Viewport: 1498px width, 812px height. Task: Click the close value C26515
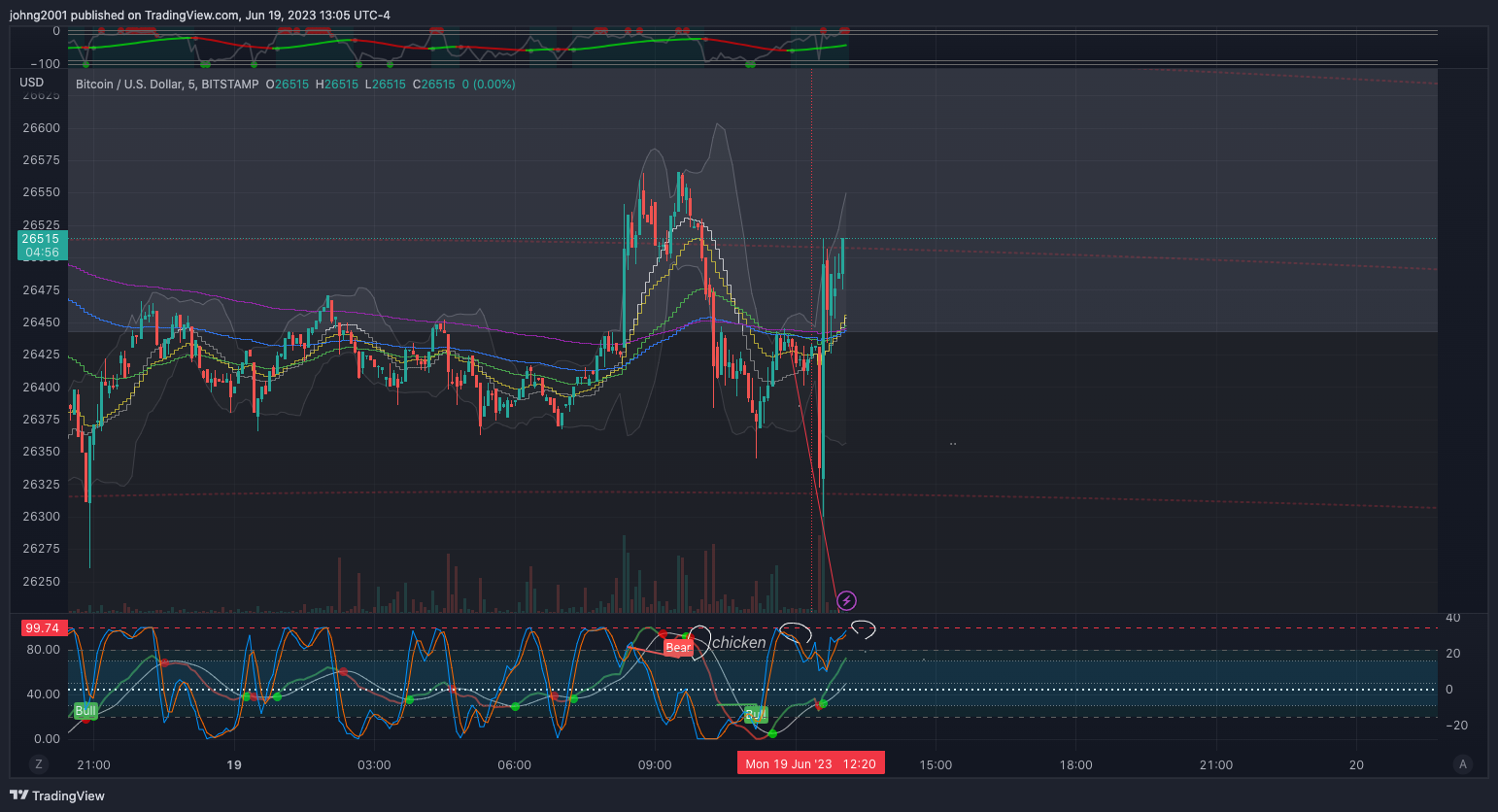click(434, 85)
